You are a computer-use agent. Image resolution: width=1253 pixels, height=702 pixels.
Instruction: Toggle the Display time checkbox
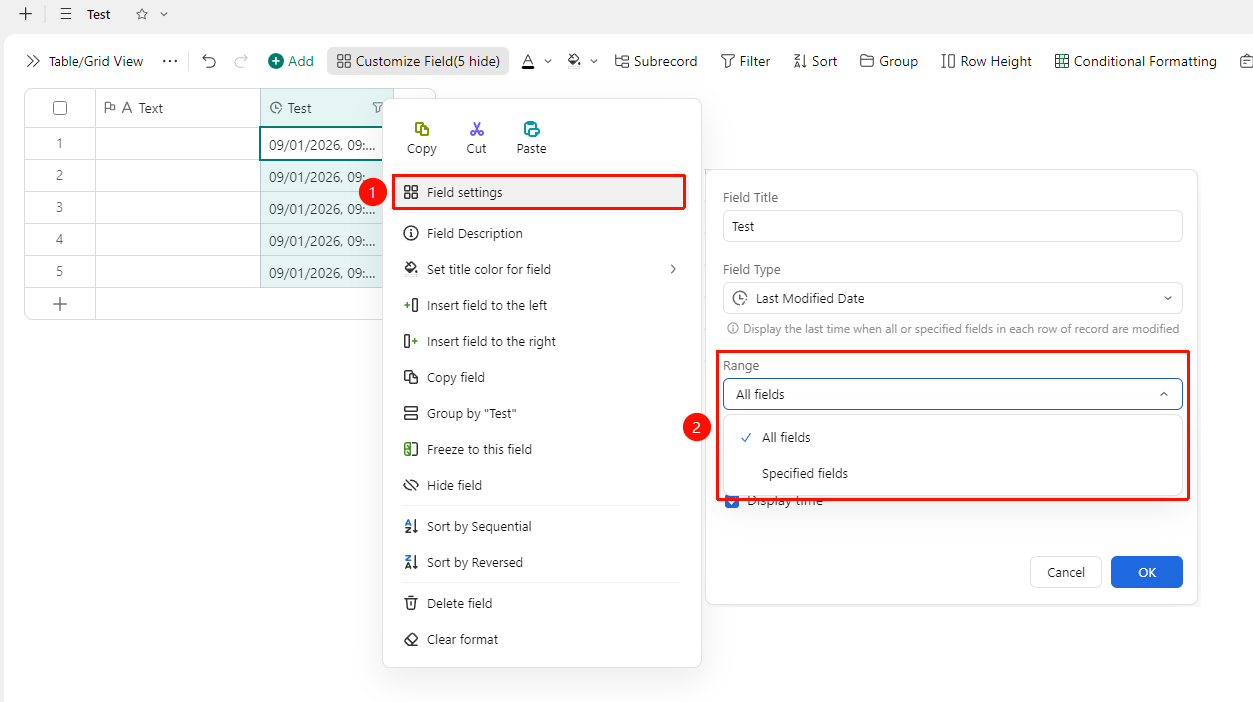tap(732, 501)
